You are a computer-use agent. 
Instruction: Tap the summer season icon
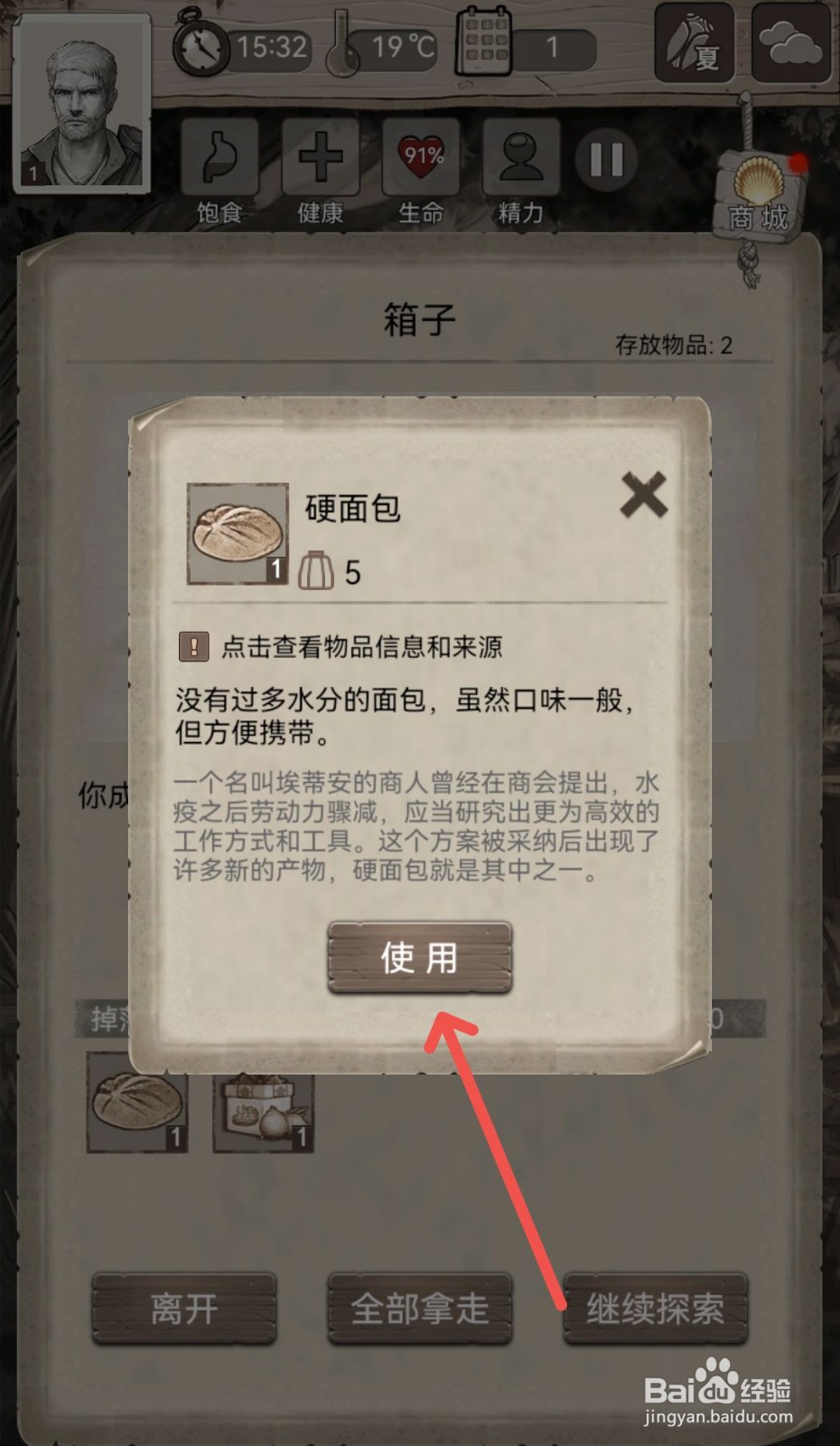pos(694,42)
